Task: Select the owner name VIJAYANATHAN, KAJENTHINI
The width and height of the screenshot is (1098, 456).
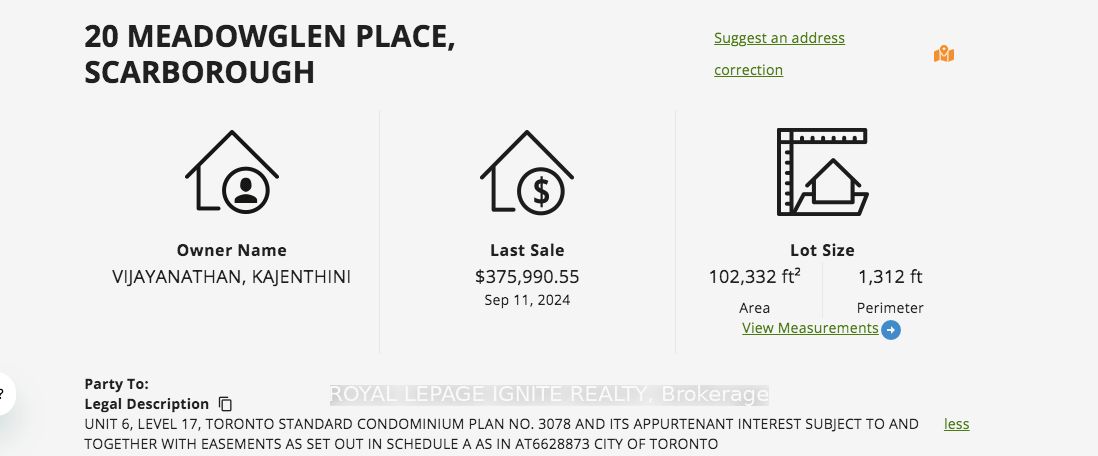Action: tap(232, 277)
